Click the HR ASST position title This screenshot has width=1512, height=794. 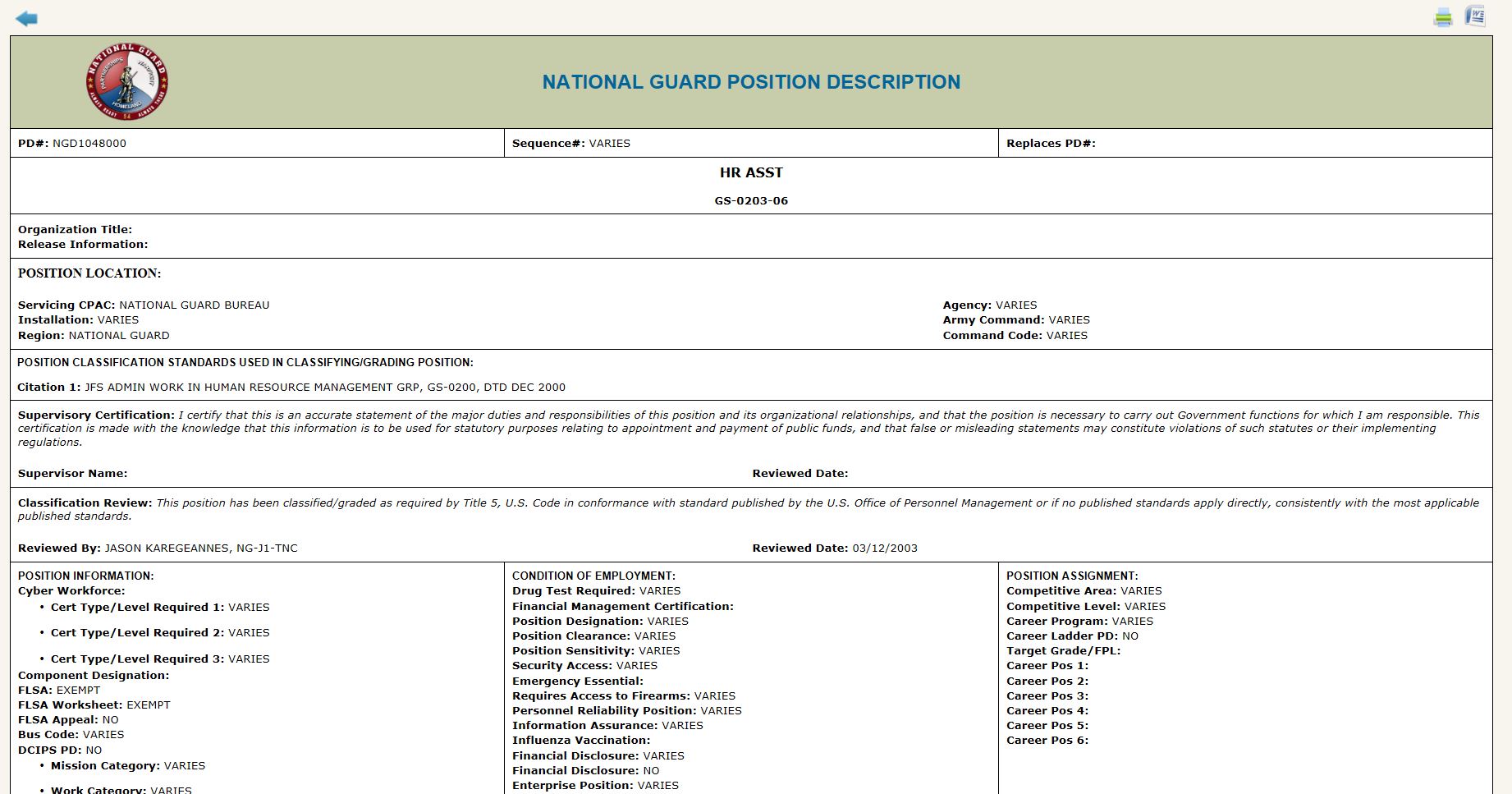point(751,172)
